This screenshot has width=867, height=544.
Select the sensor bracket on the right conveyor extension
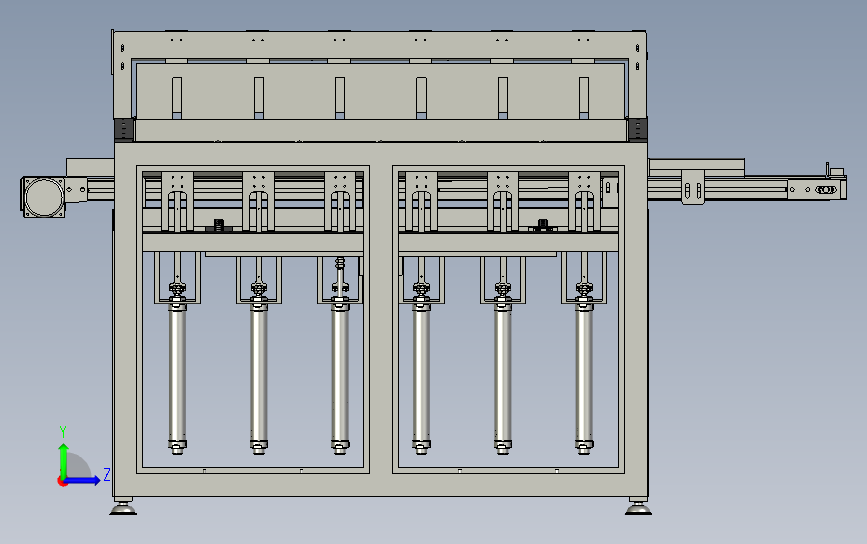[x=693, y=187]
